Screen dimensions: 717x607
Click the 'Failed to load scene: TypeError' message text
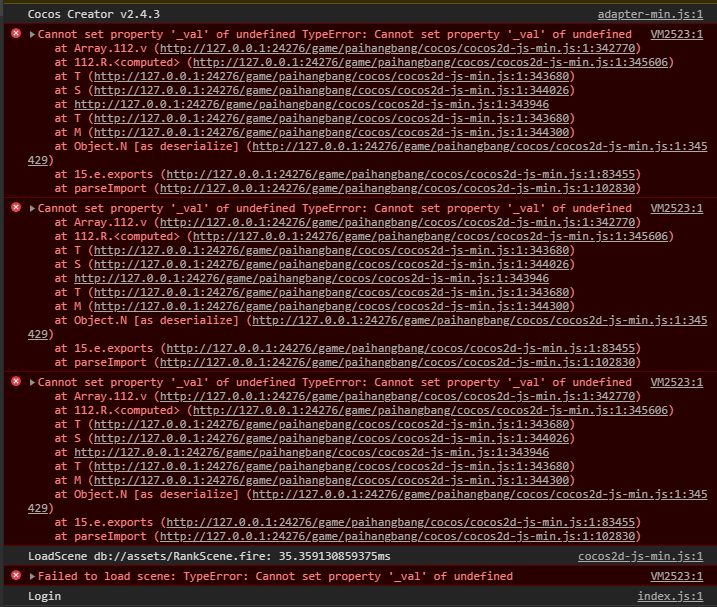[275, 576]
